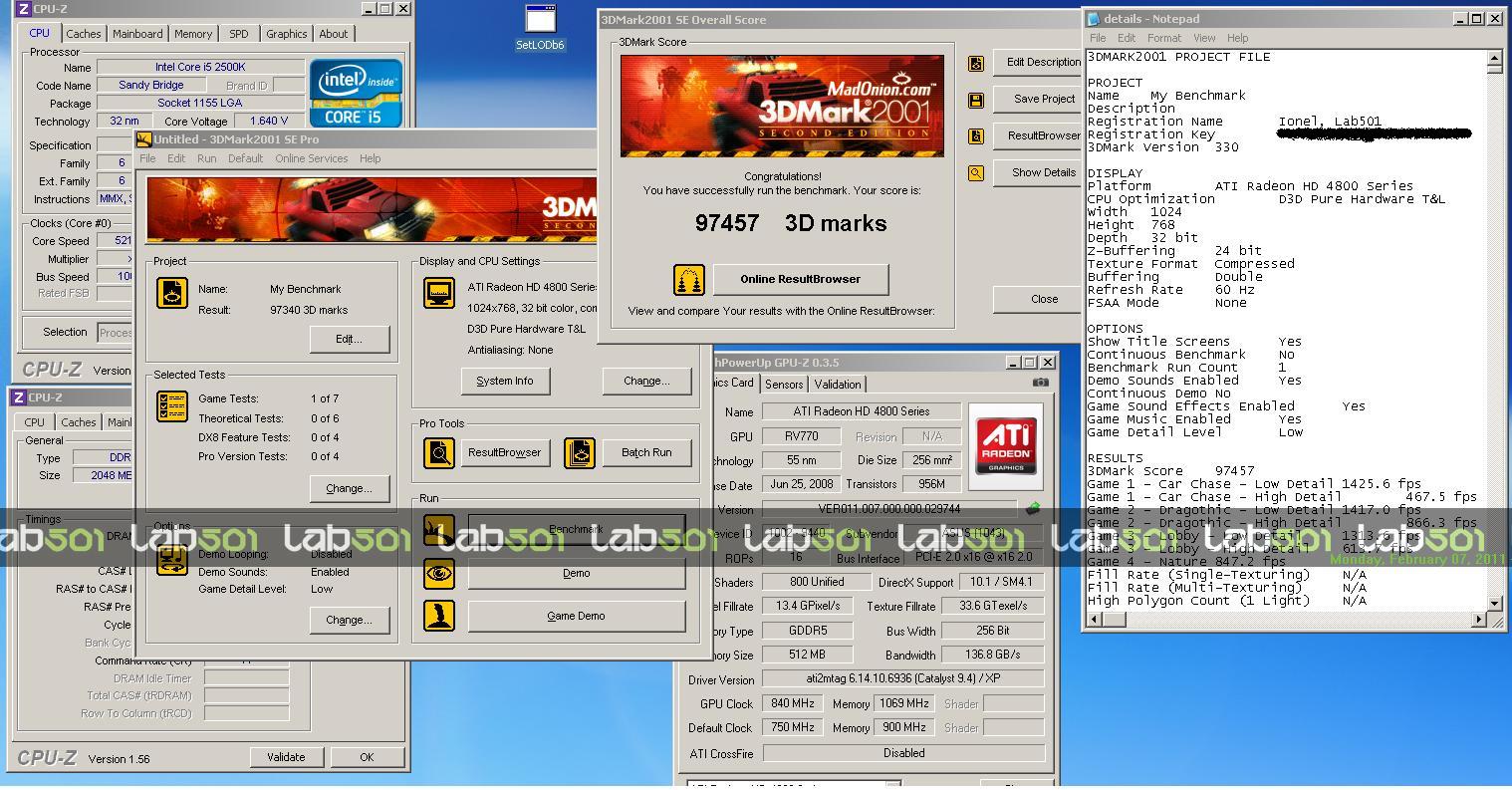Click the Notepad horizontal scrollbar right arrow
The image size is (1512, 790).
(1479, 620)
